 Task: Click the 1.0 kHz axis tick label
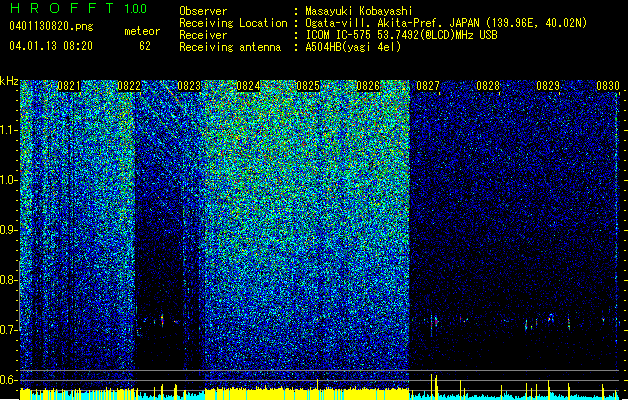tap(9, 180)
